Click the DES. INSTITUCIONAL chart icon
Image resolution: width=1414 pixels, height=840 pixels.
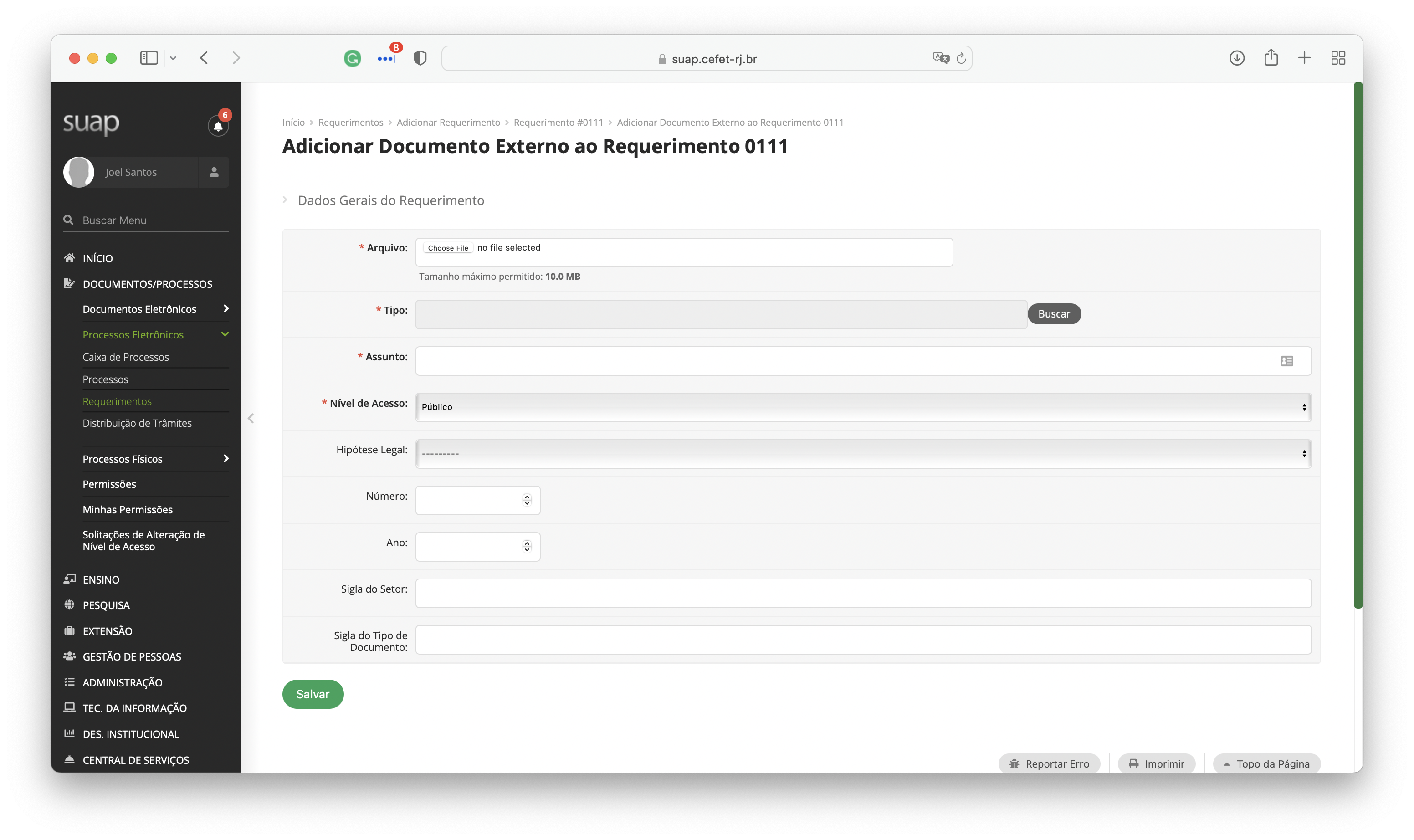coord(69,733)
